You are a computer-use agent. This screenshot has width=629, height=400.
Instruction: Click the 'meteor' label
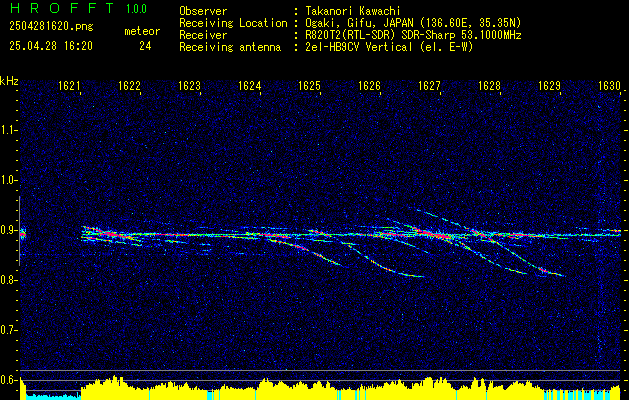pos(142,31)
